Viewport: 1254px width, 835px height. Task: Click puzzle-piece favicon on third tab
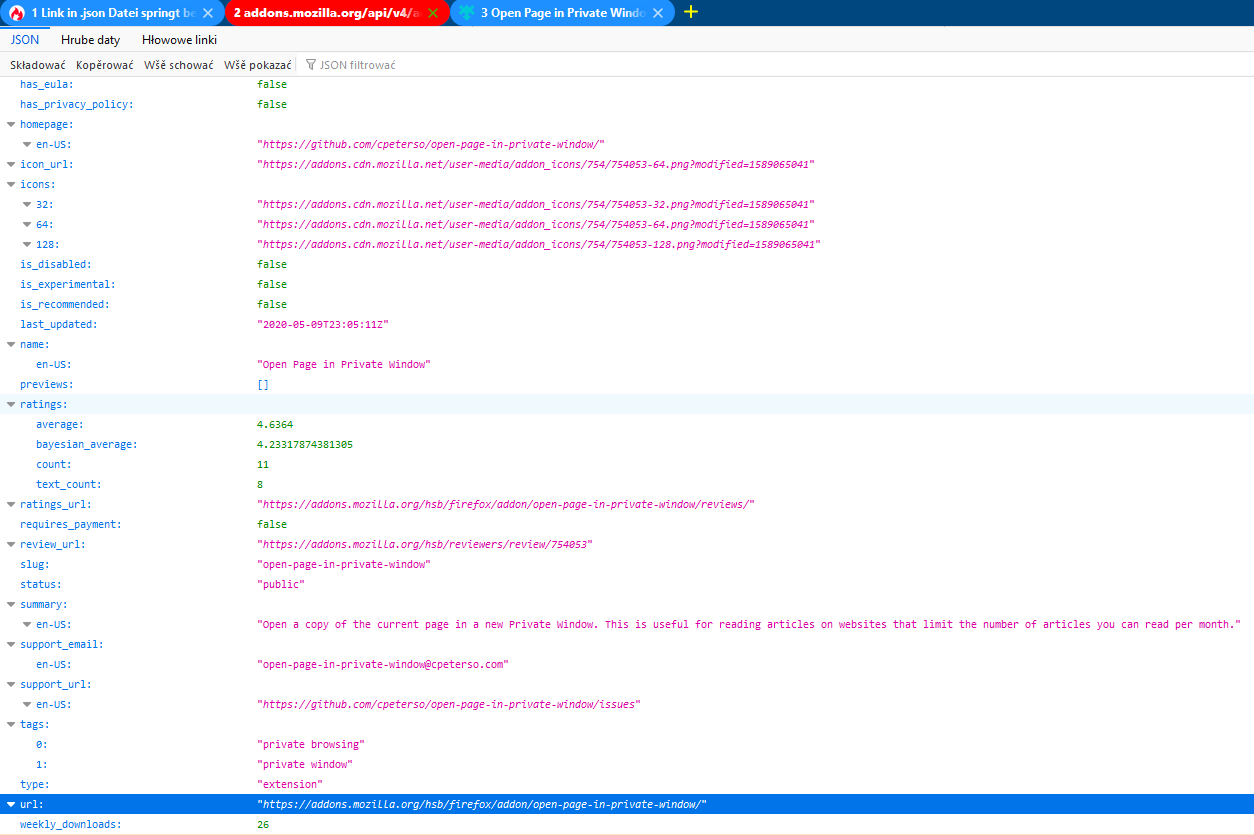point(467,13)
